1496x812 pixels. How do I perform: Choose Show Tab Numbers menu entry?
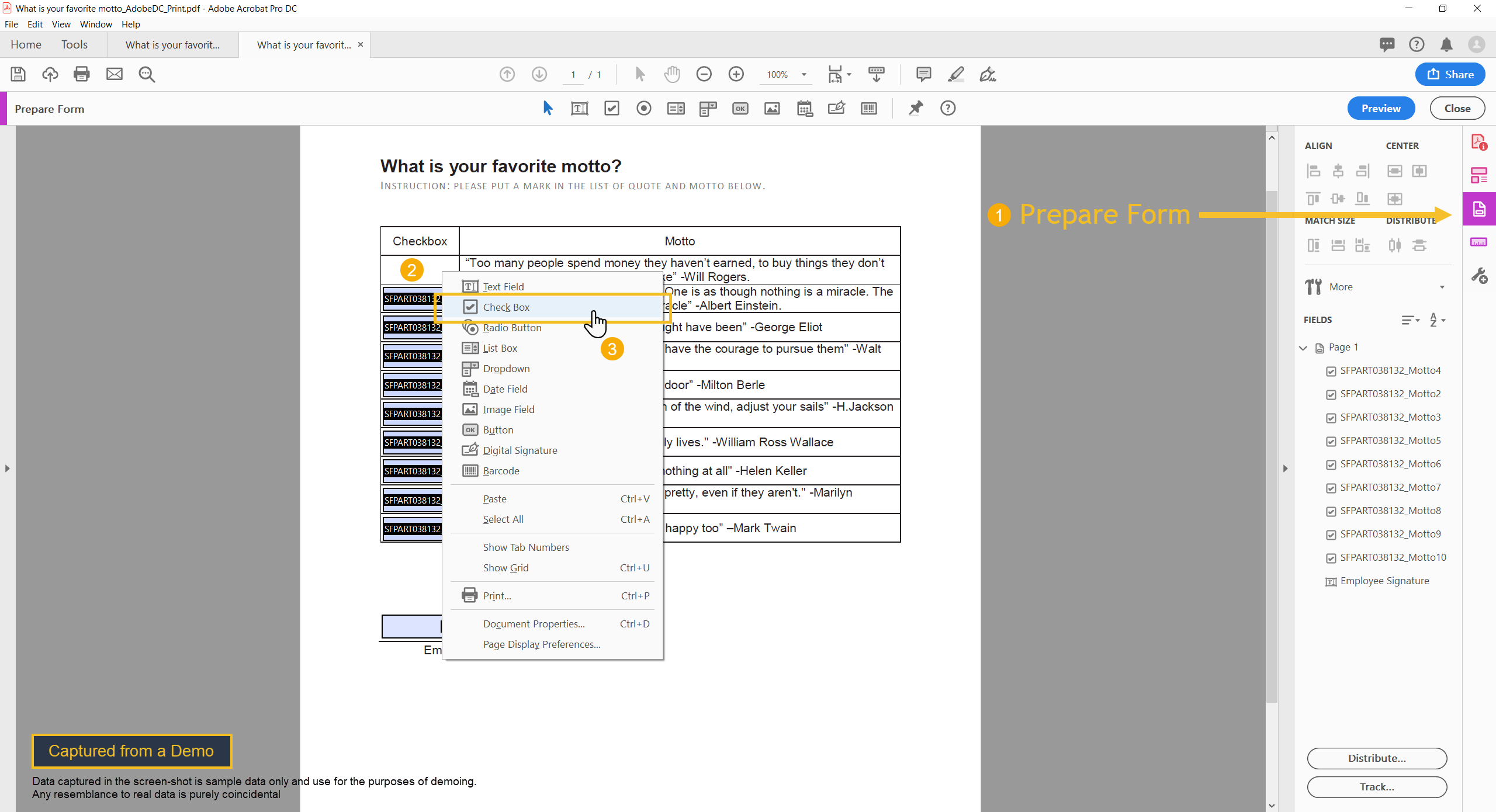point(552,547)
